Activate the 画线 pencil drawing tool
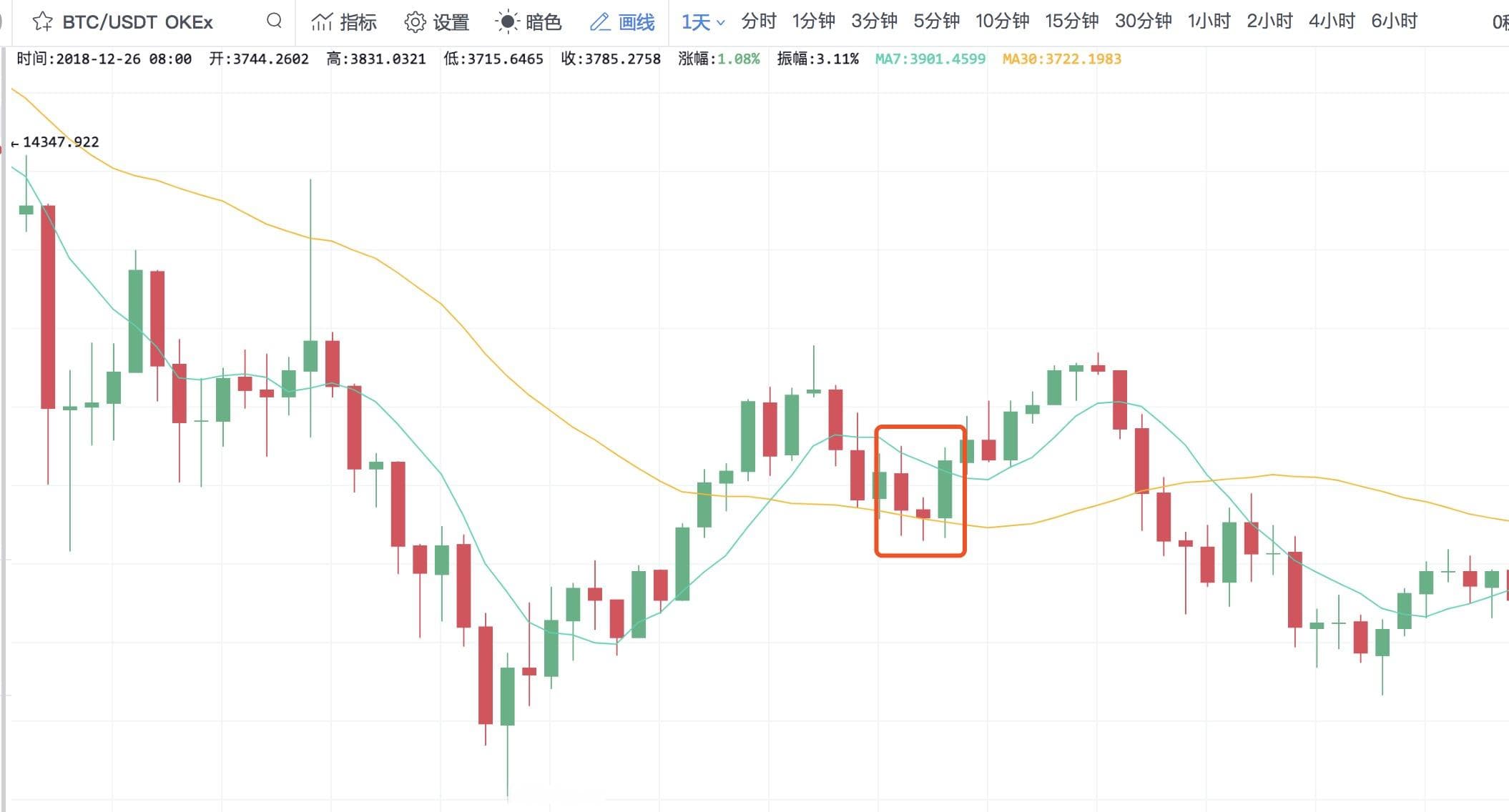 click(599, 22)
